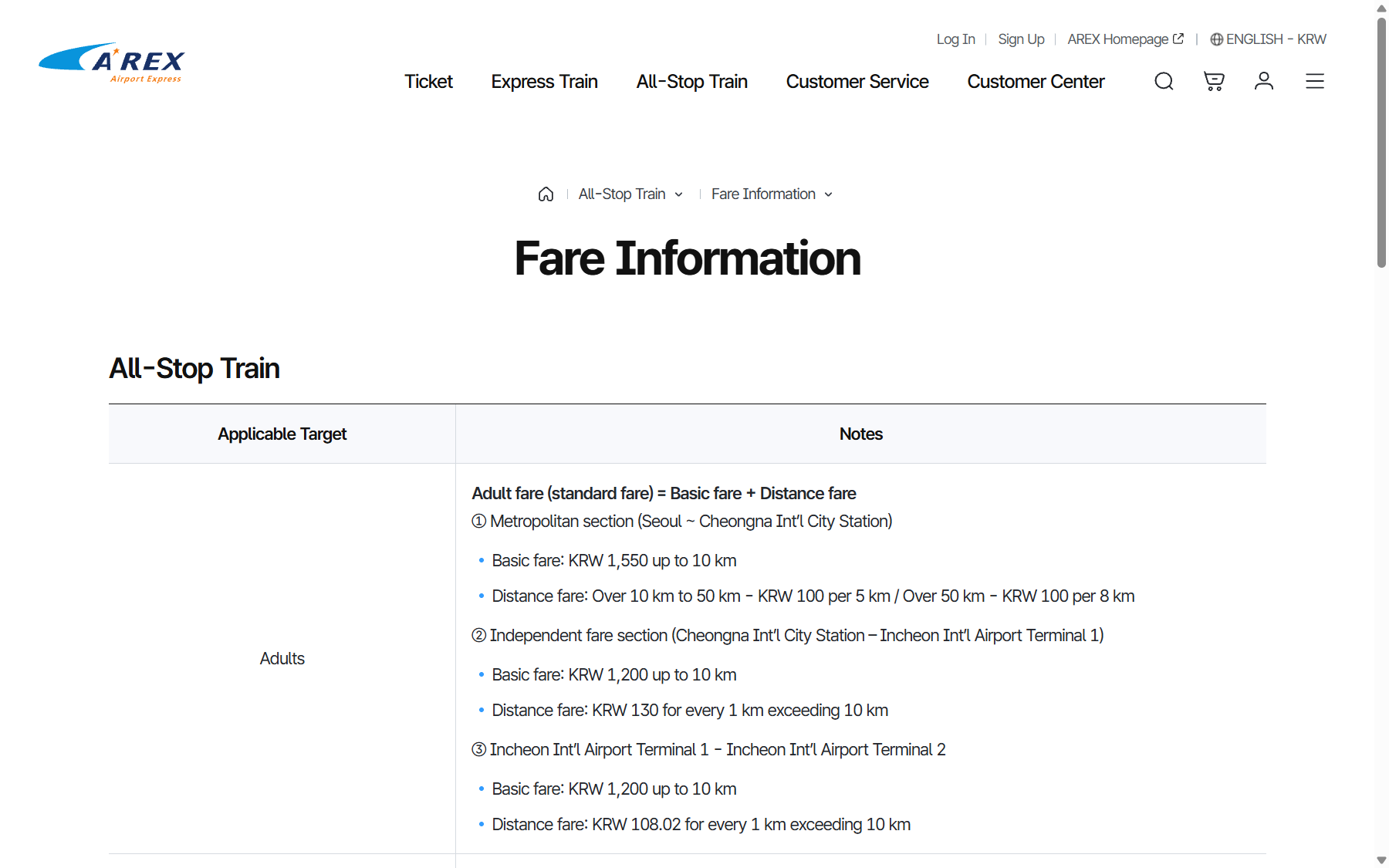The image size is (1389, 868).
Task: Click the Applicable Target column header
Action: point(282,434)
